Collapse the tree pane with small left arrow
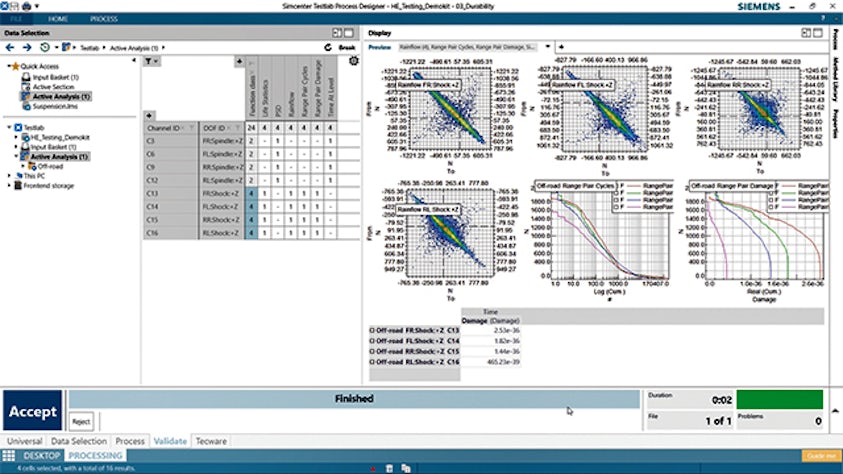Screen dimensions: 843x474 coord(134,61)
